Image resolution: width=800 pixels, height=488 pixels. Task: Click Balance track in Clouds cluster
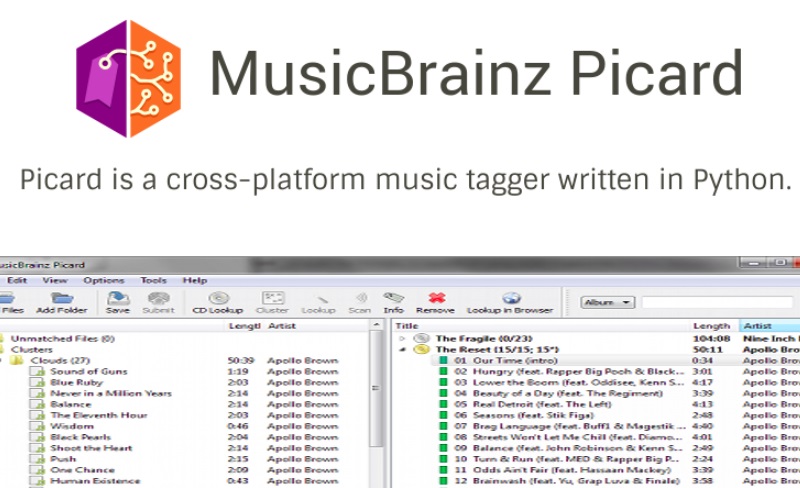coord(71,404)
